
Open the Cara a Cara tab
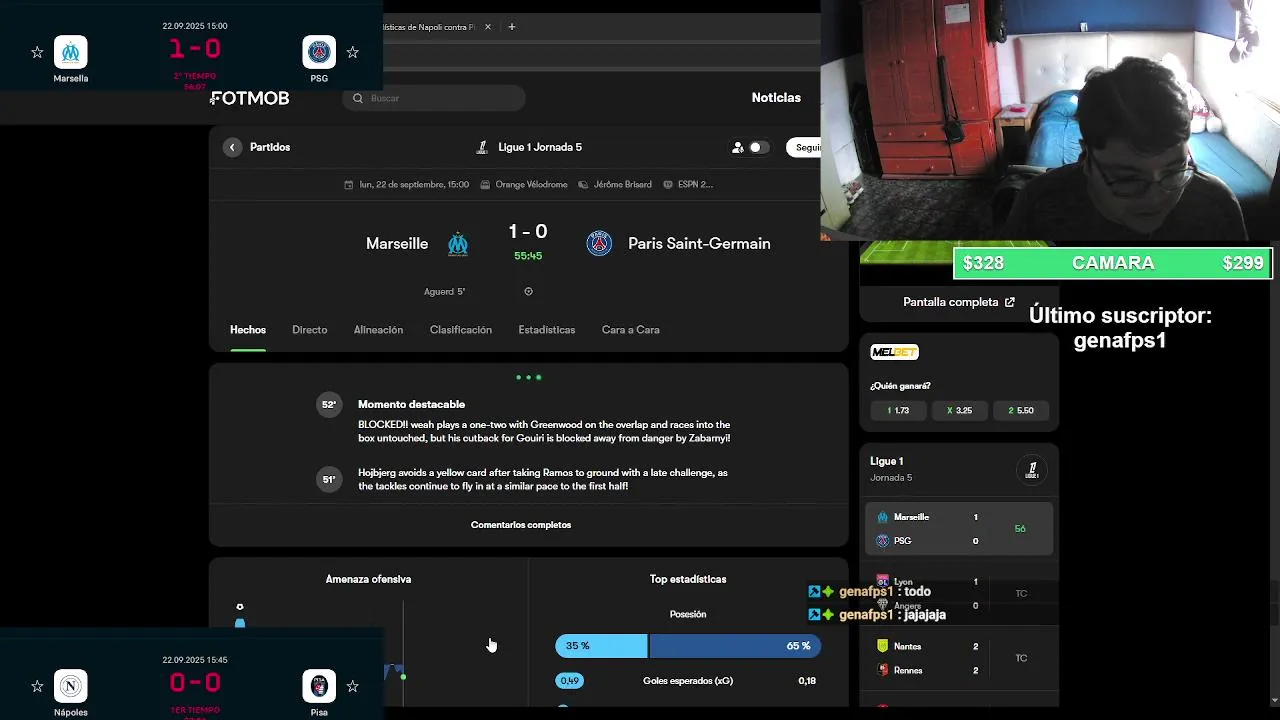[x=631, y=330]
